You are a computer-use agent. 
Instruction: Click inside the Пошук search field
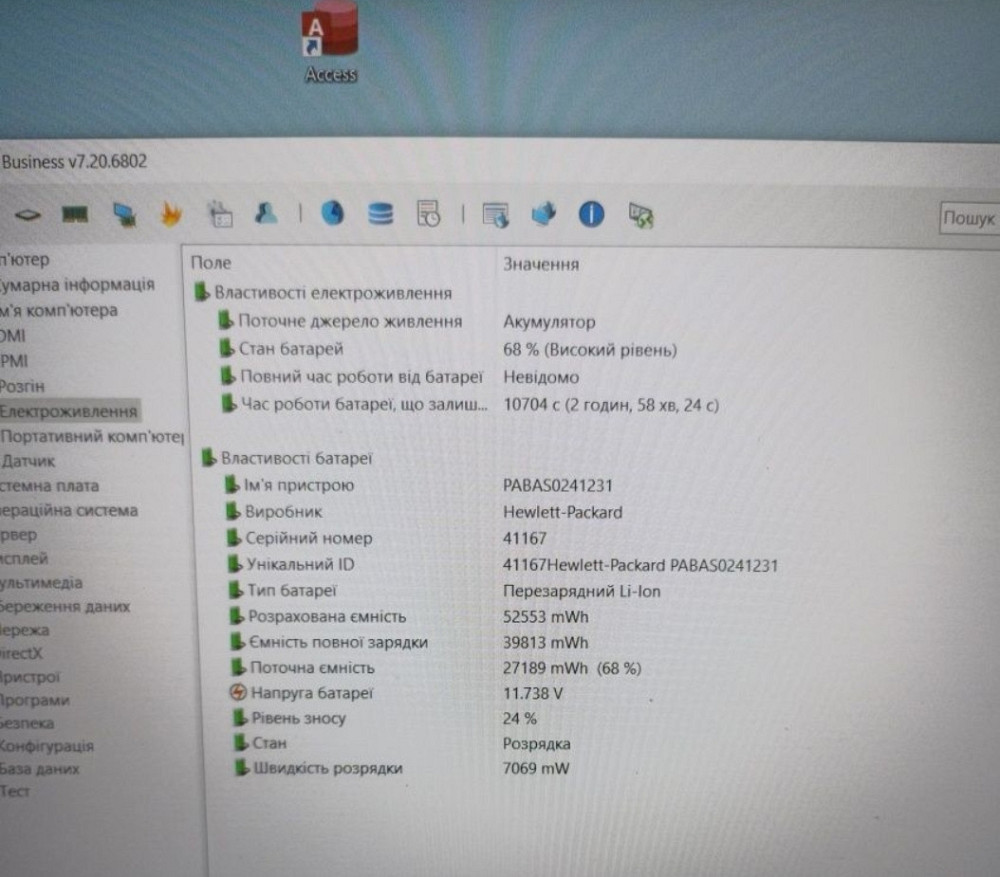pyautogui.click(x=970, y=217)
